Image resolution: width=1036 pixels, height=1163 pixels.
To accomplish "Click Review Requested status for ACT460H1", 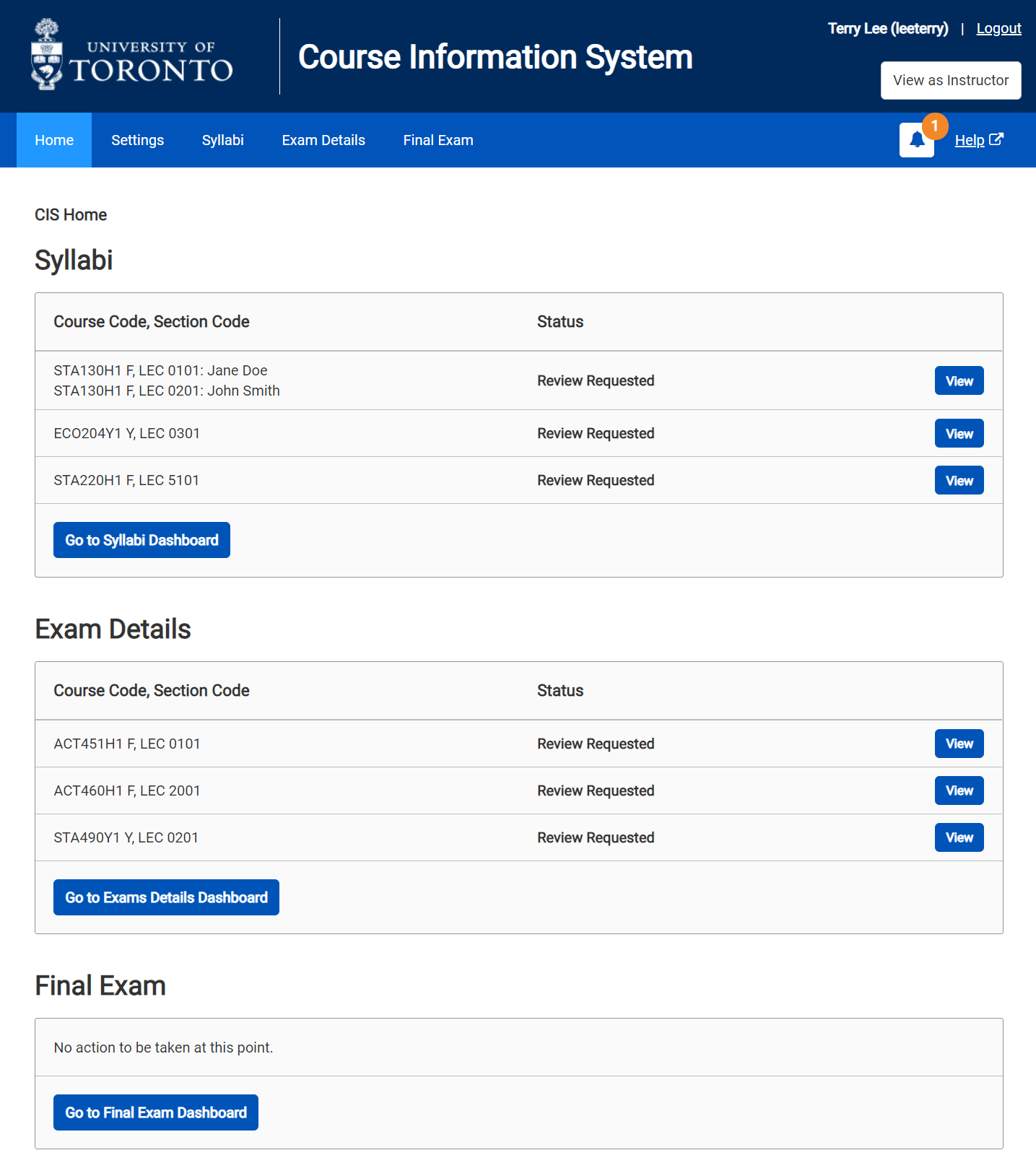I will click(596, 790).
